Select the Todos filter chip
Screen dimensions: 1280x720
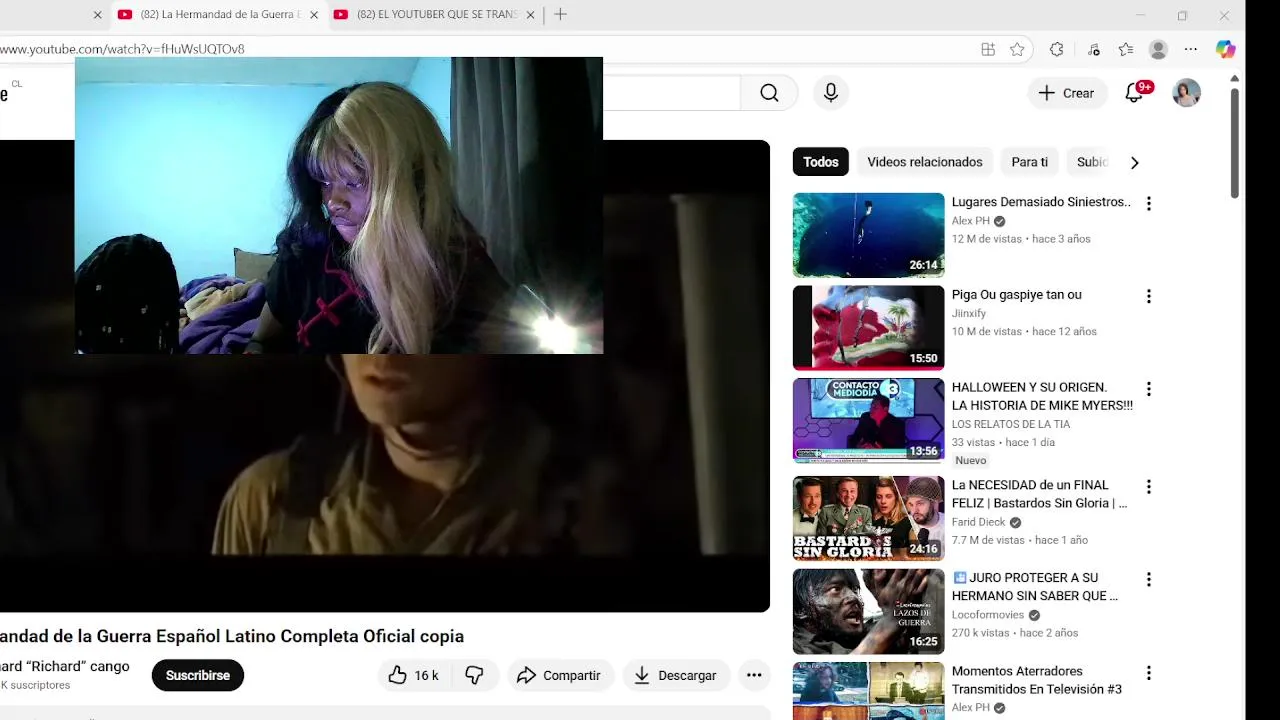point(821,162)
